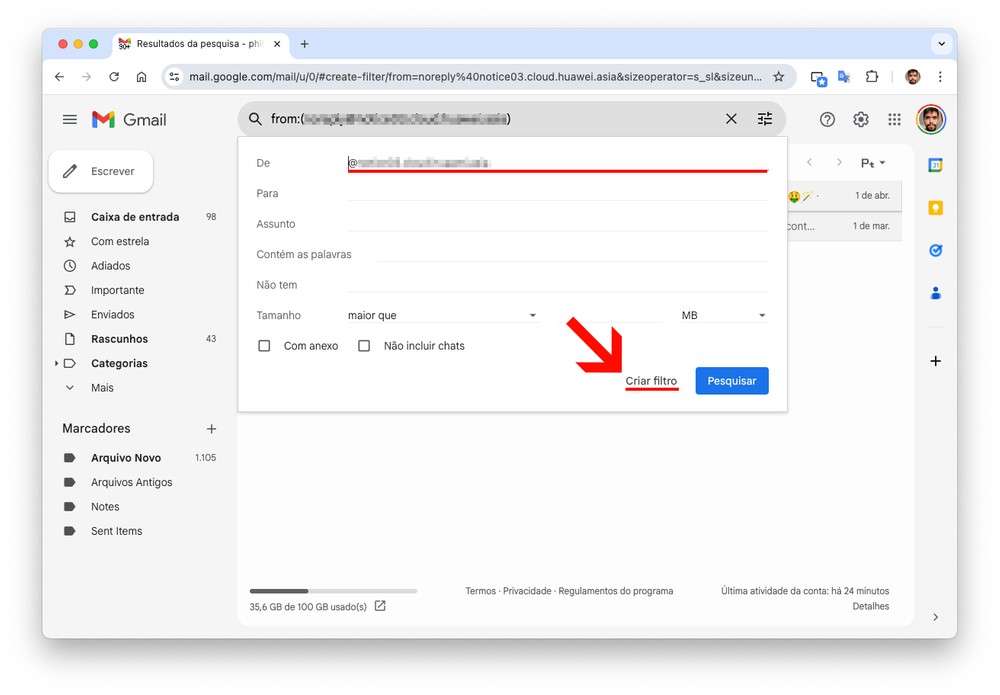Screen dimensions: 1000x695
Task: Click the Criar filtro link
Action: click(x=651, y=381)
